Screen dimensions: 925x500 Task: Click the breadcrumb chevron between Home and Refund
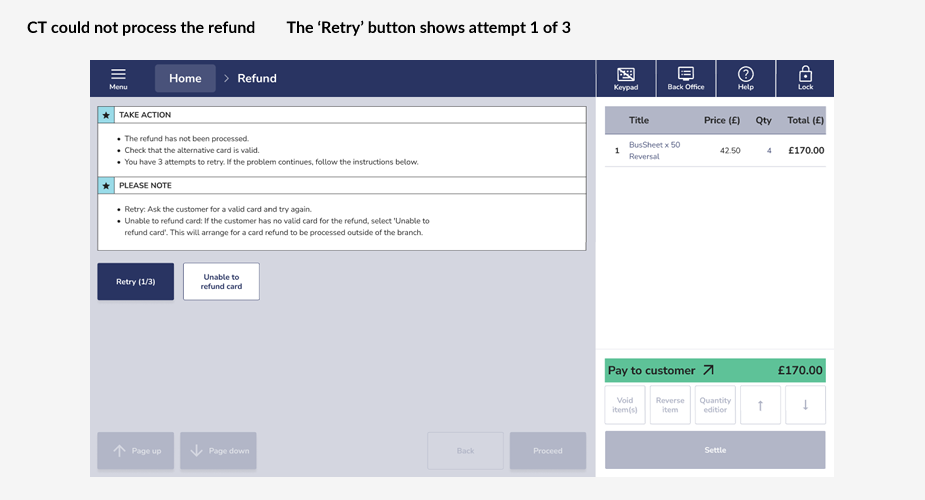[226, 78]
